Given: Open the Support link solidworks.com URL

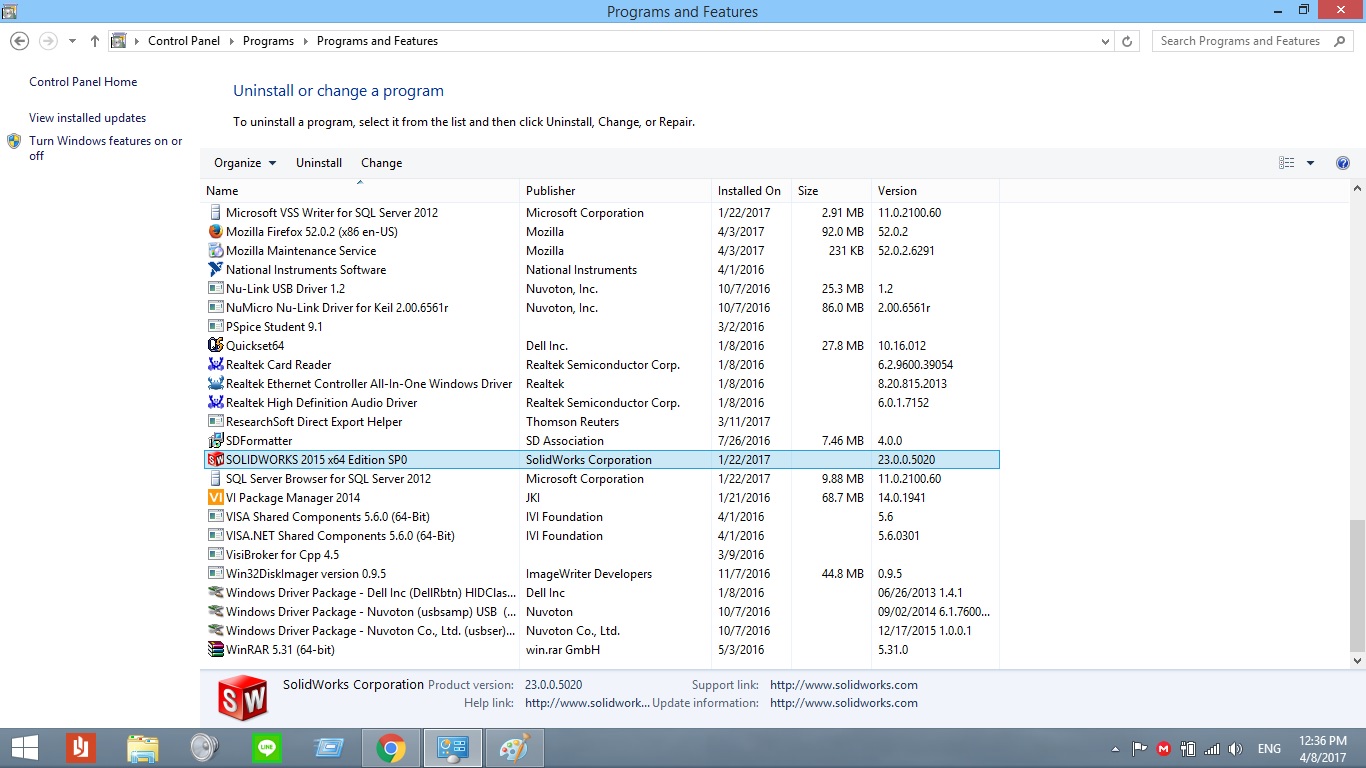Looking at the screenshot, I should coord(844,685).
